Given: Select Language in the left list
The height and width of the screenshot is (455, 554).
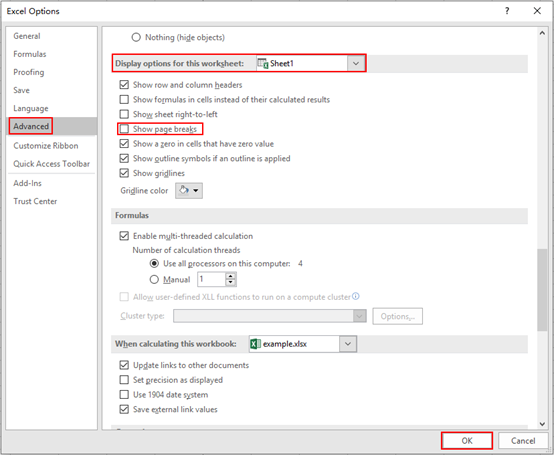Looking at the screenshot, I should tap(31, 108).
